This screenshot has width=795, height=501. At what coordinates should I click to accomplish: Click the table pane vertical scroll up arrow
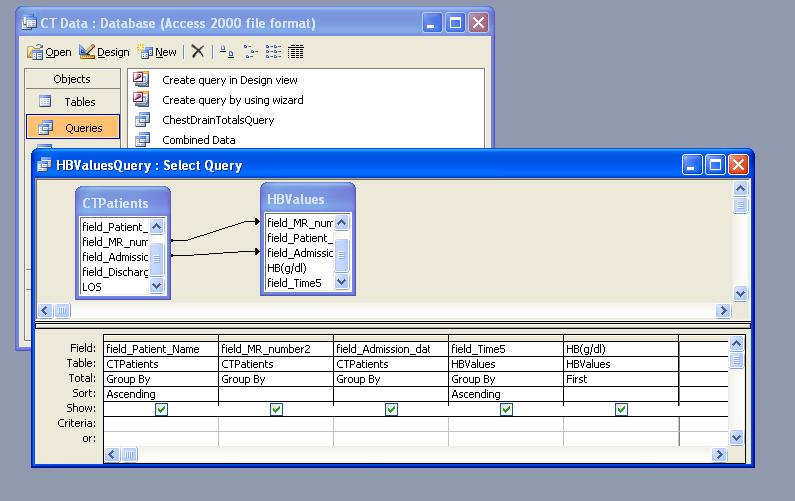740,189
